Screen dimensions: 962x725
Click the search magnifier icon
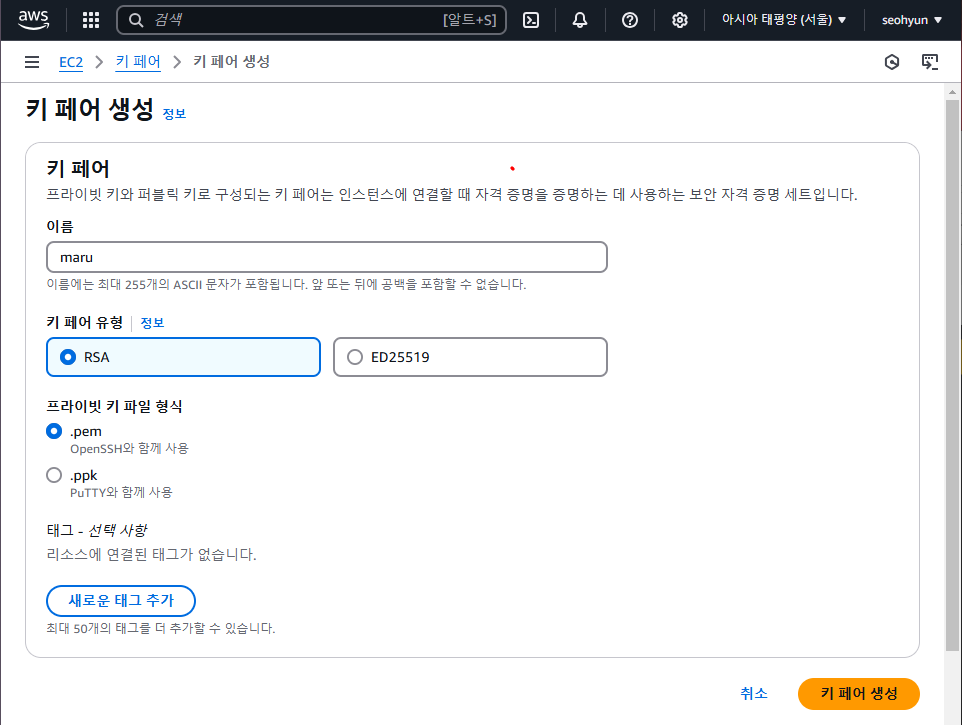[x=136, y=20]
